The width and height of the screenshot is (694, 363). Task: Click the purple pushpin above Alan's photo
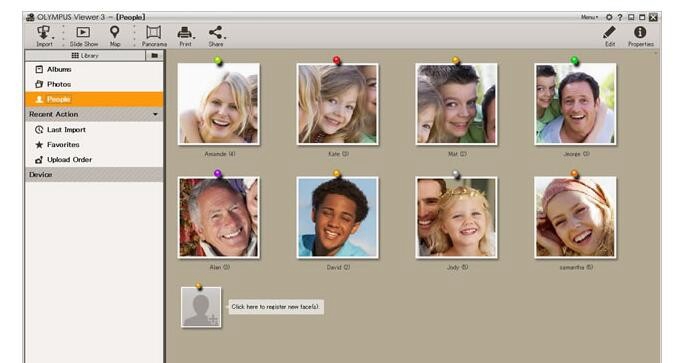[x=218, y=174]
